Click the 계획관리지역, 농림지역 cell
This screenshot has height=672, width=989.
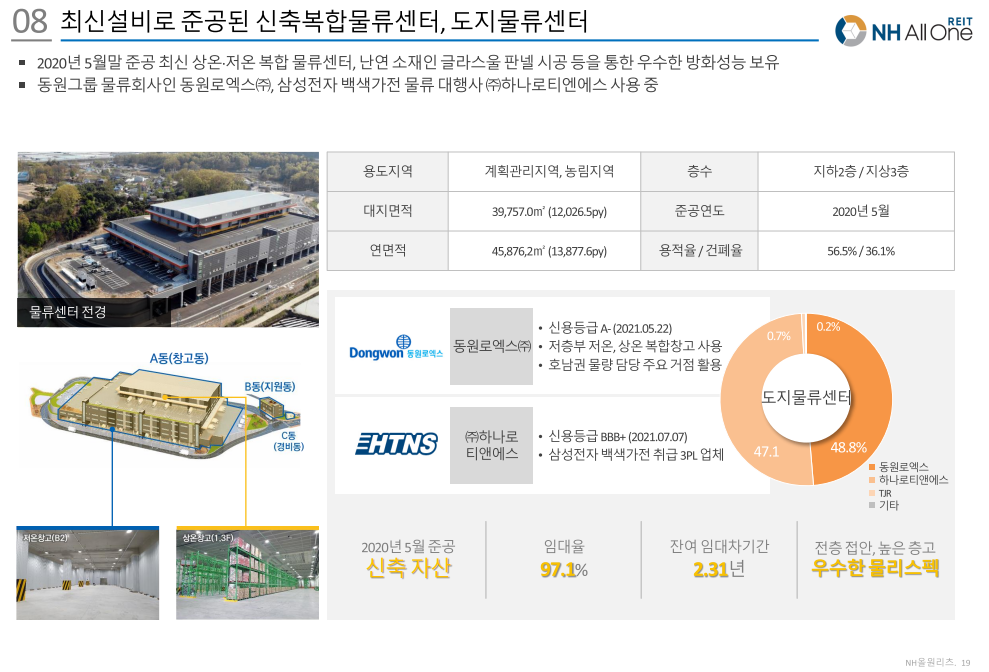(x=544, y=172)
